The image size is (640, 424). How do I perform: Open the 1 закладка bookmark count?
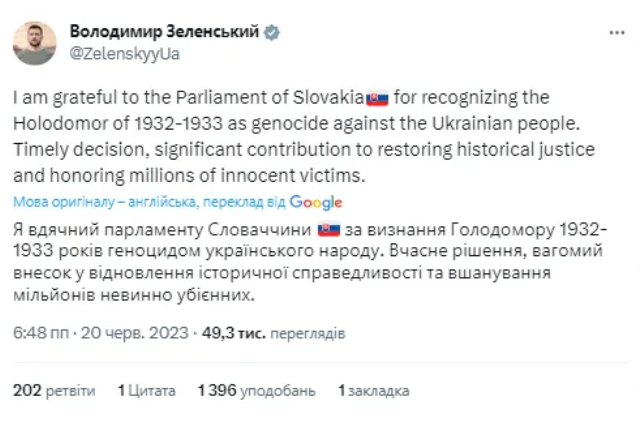(374, 389)
